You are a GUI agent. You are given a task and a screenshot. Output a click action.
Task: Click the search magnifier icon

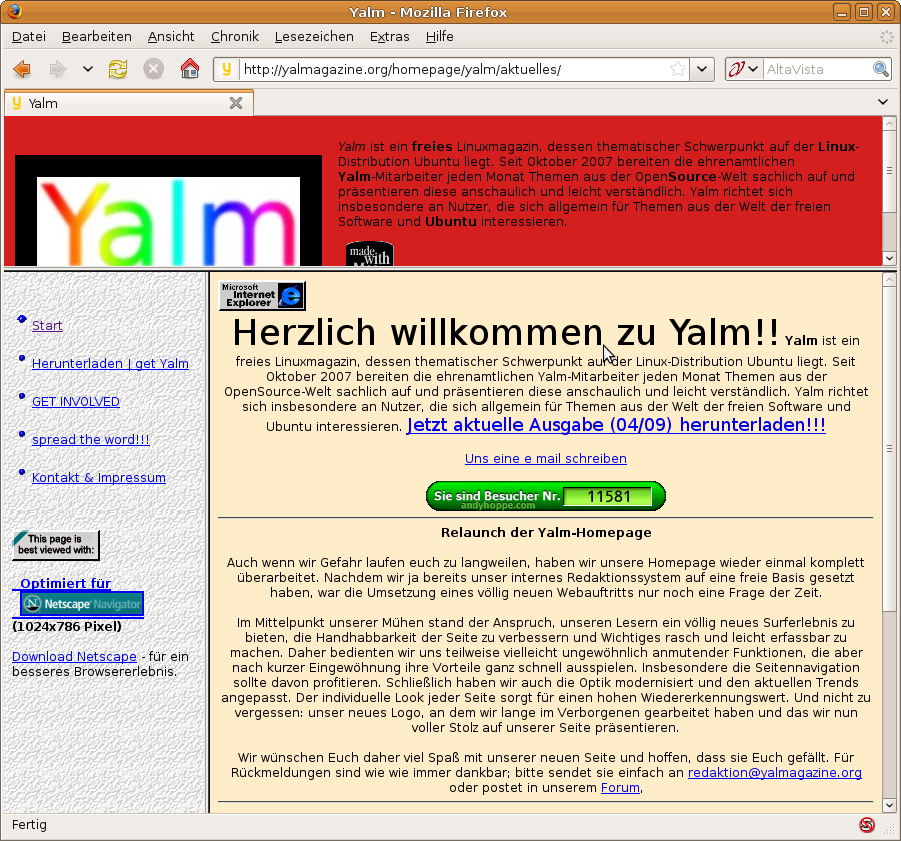pos(881,70)
